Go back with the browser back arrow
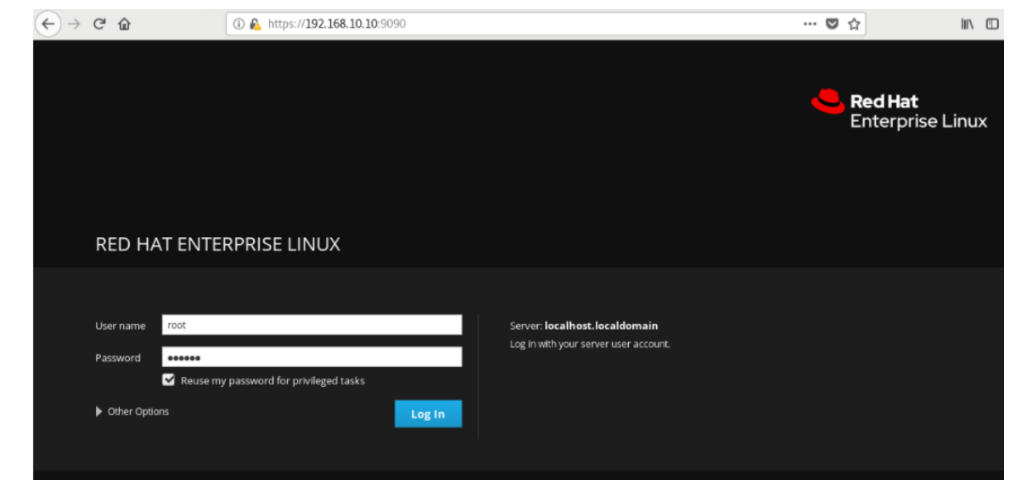Image resolution: width=1009 pixels, height=484 pixels. coord(49,24)
